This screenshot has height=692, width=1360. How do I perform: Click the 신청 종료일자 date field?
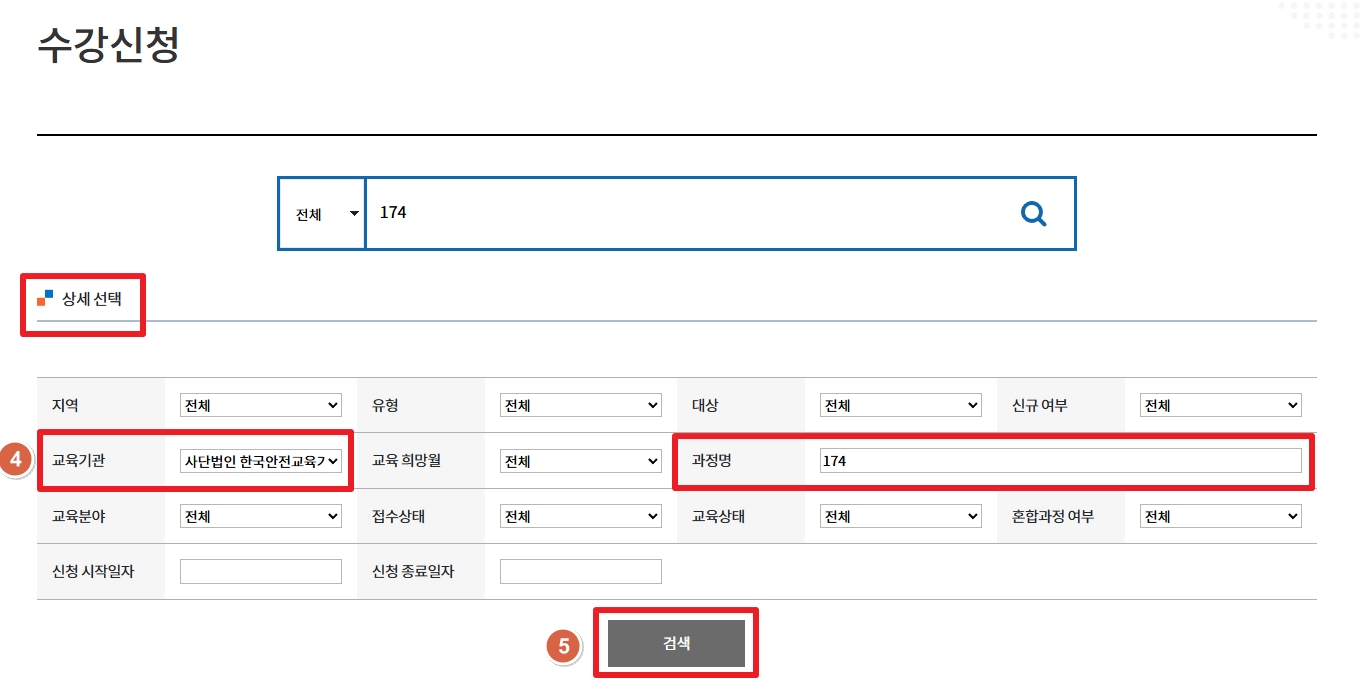coord(580,571)
